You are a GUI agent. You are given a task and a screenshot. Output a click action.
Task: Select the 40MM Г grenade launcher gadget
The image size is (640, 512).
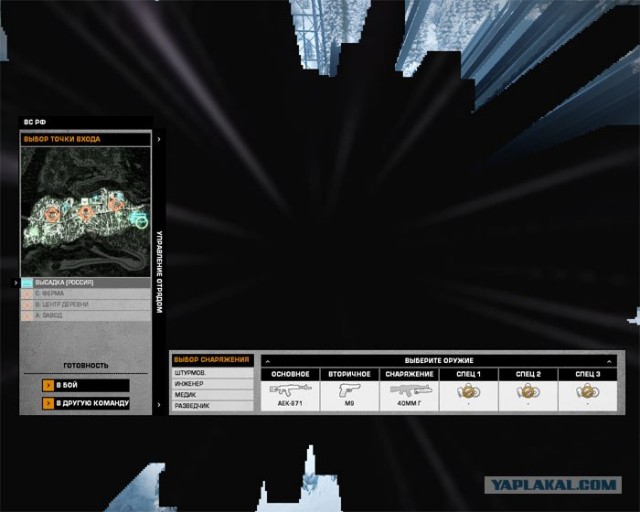click(x=410, y=390)
